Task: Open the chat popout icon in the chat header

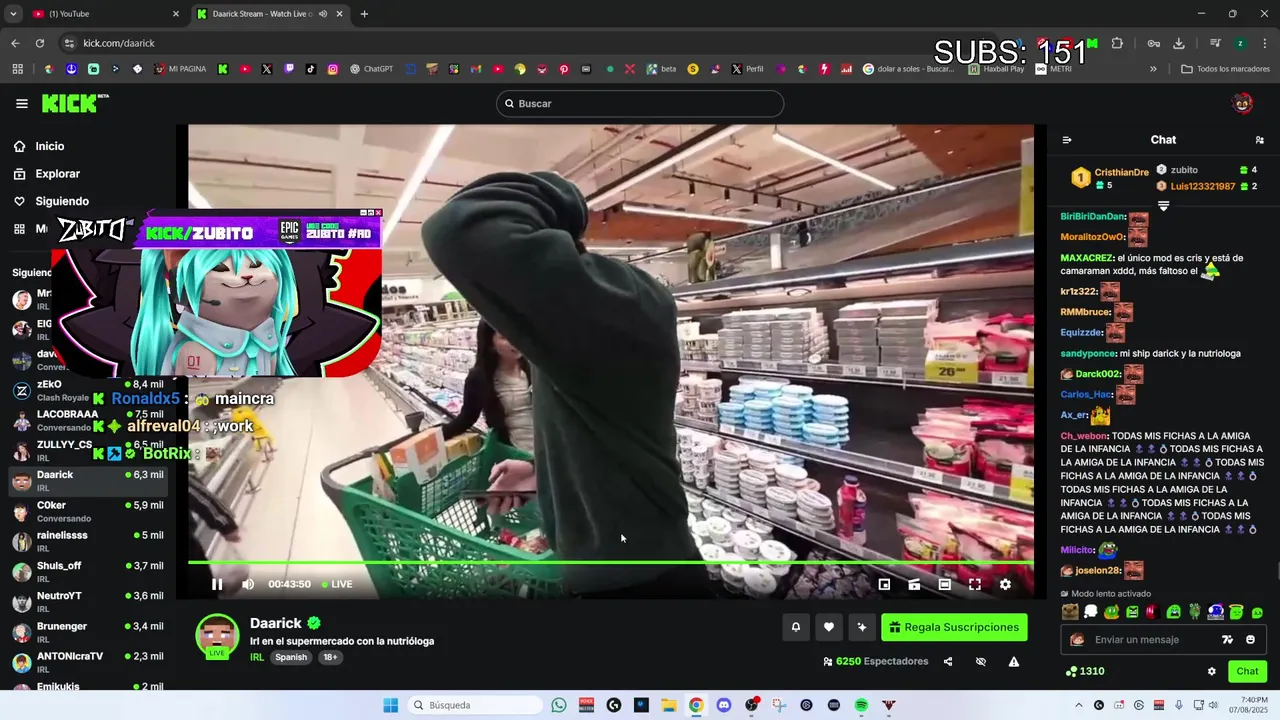Action: pos(1259,140)
